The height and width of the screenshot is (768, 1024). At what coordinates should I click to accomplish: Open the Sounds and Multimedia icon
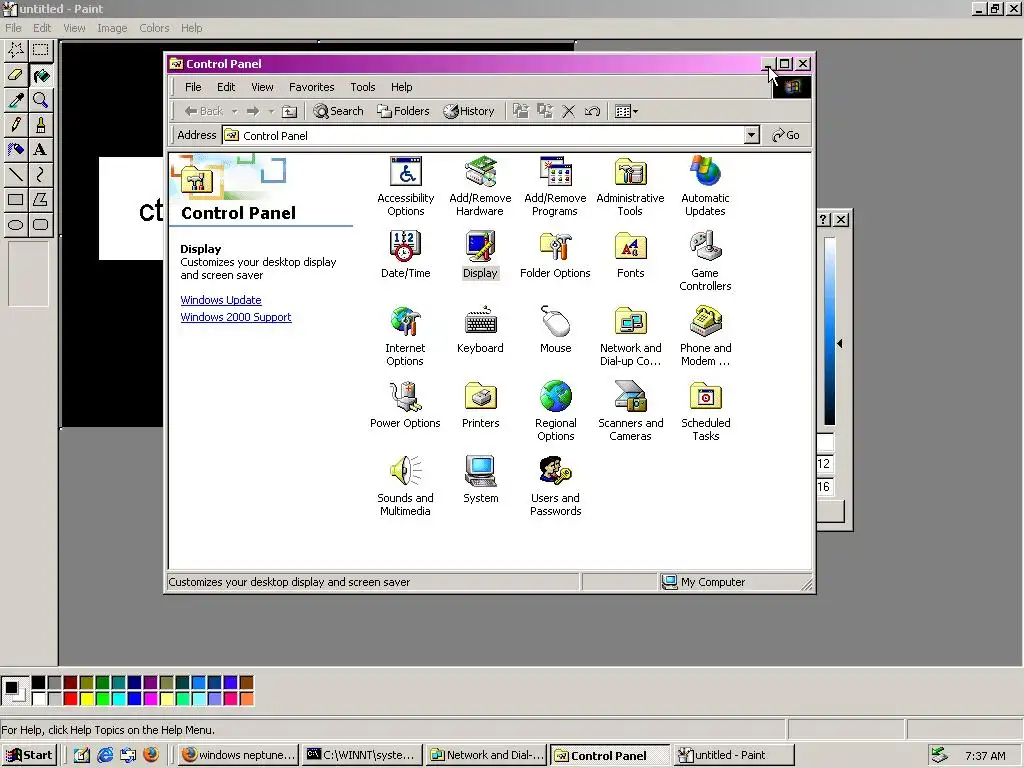tap(405, 486)
